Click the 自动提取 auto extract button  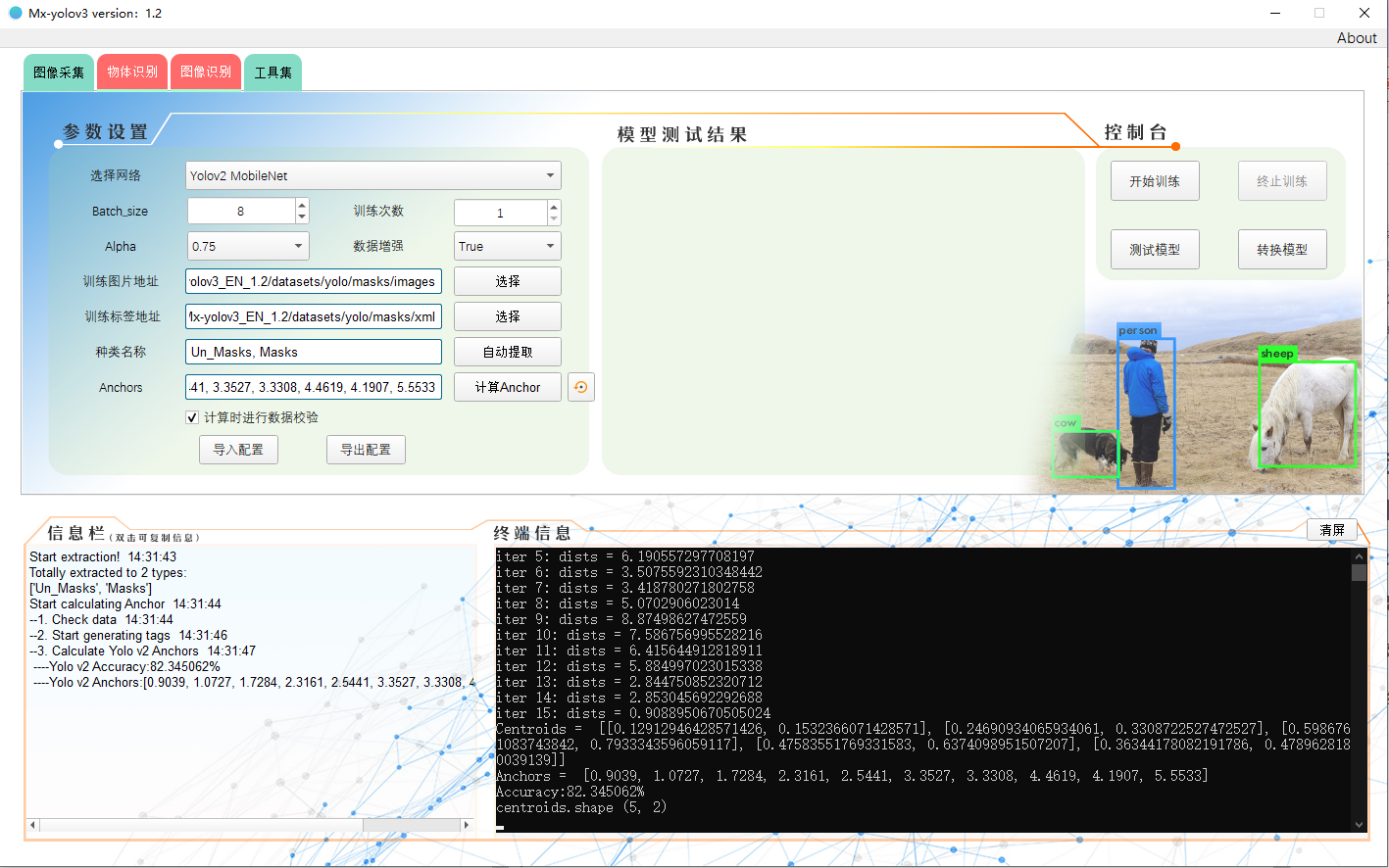tap(508, 352)
